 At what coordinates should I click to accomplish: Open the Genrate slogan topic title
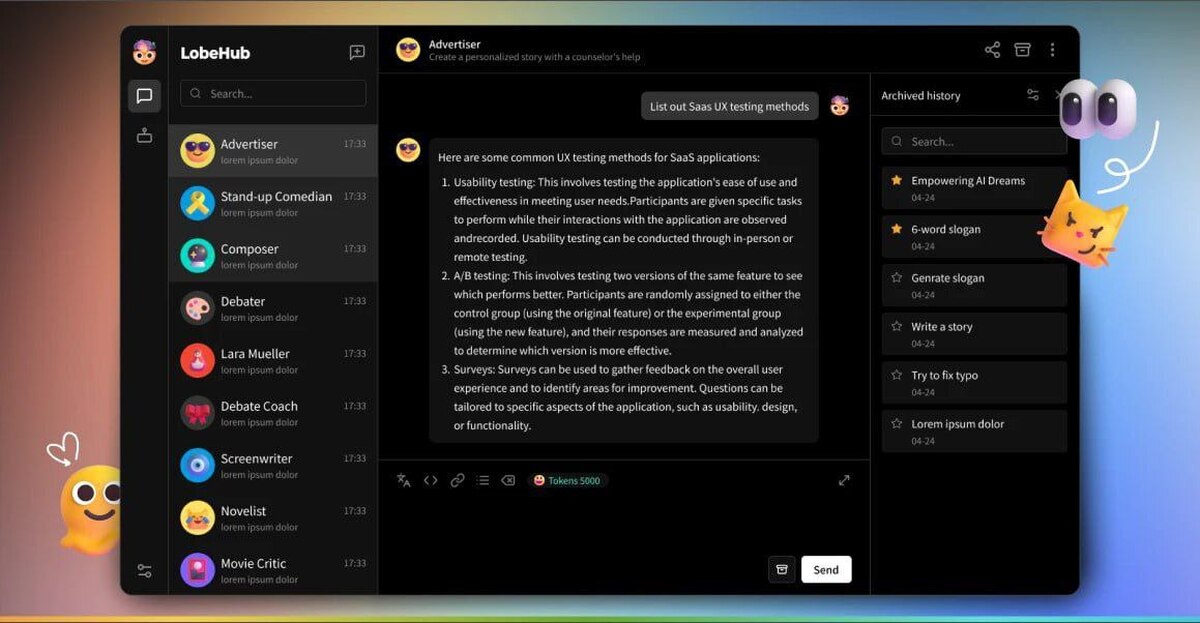948,278
